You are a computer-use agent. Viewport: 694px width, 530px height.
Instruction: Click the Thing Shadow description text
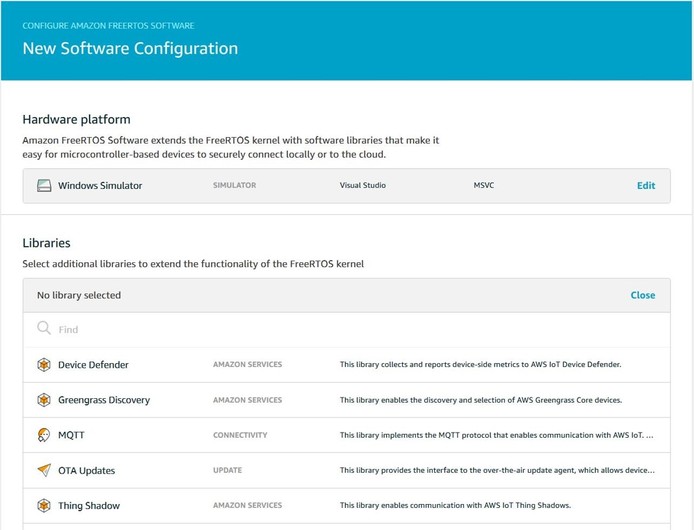coord(455,505)
